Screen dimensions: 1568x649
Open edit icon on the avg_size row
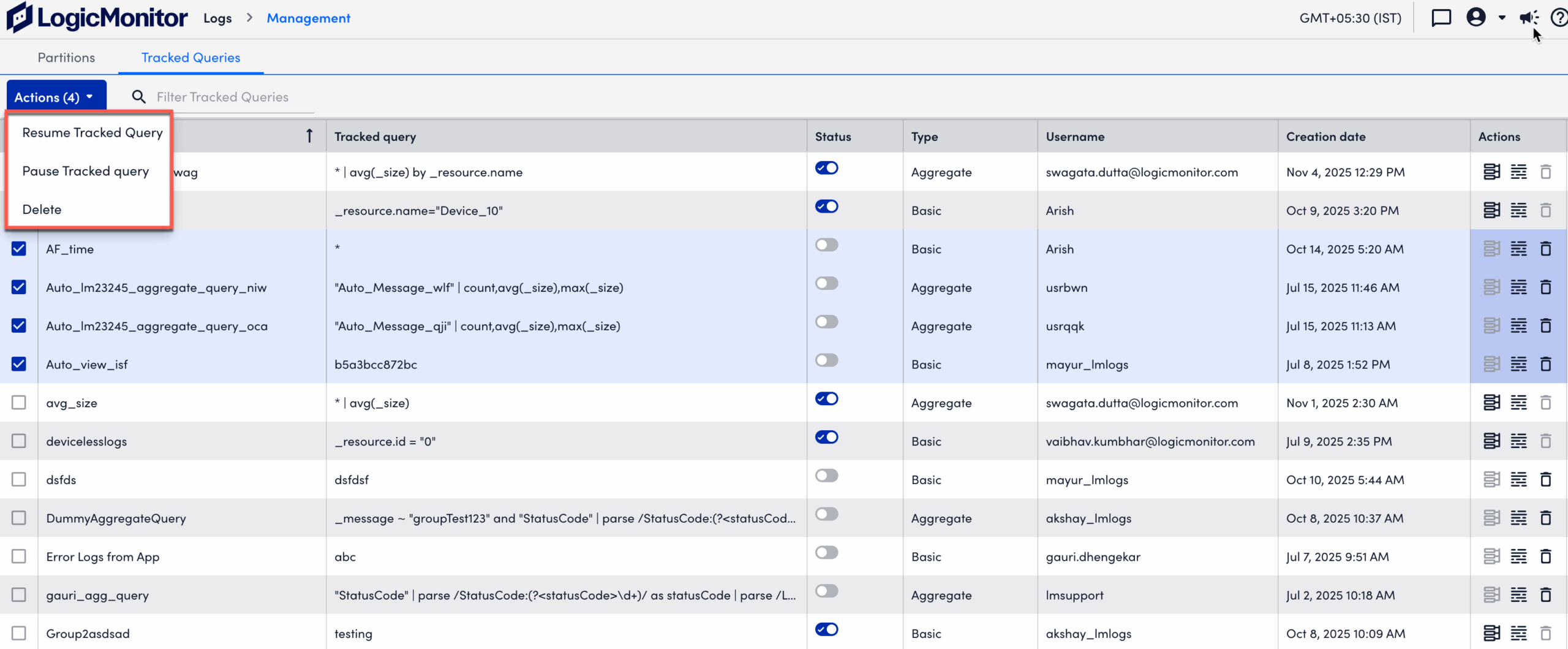1491,403
